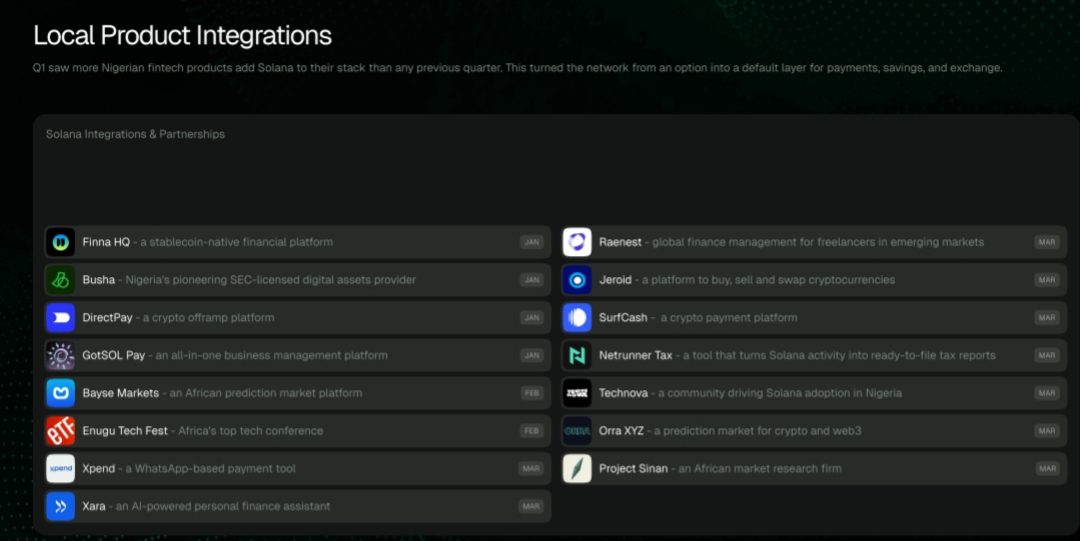
Task: Select the DirectPay blue logo icon
Action: coord(60,318)
